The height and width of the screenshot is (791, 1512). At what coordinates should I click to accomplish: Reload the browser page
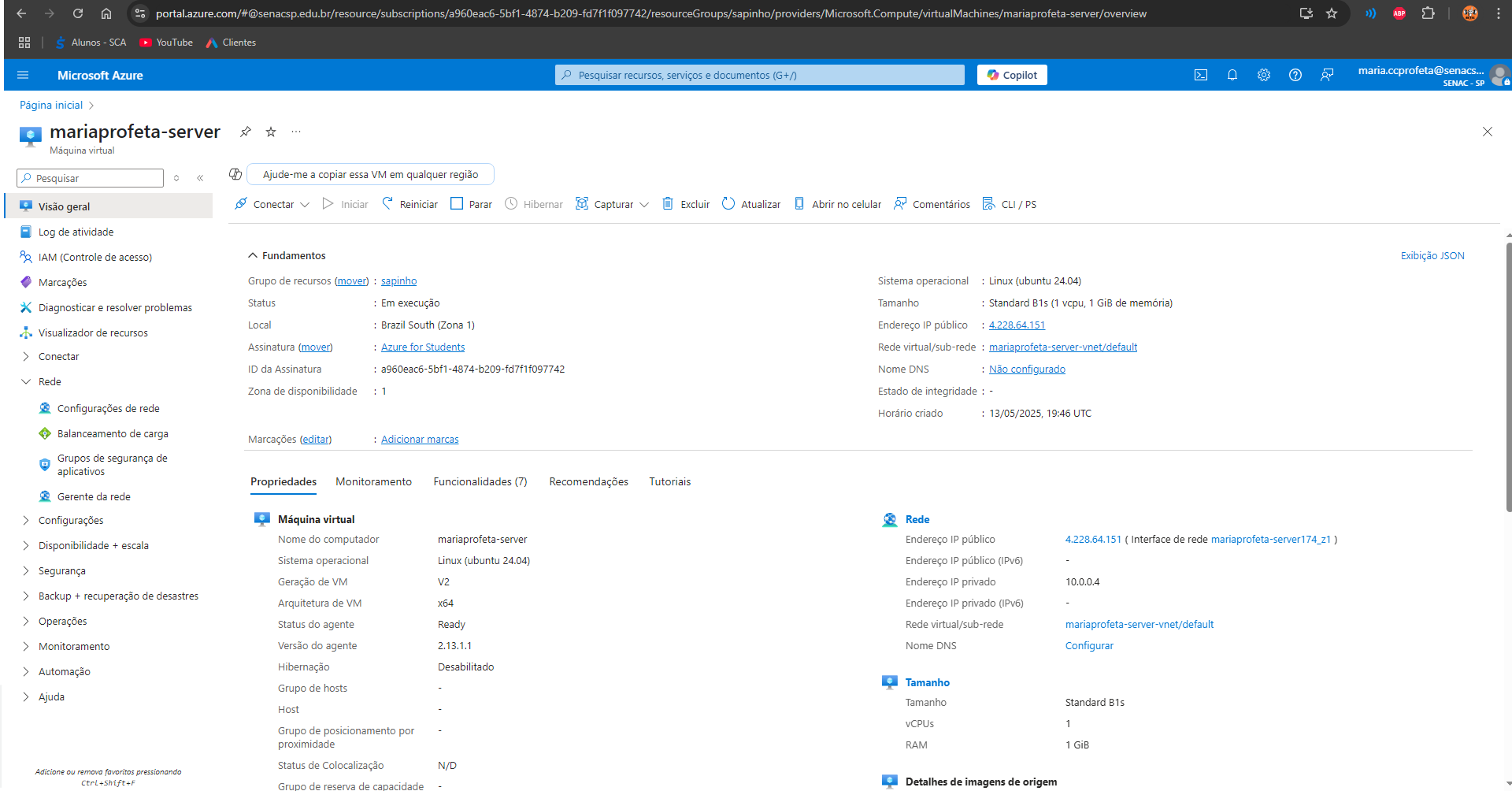77,13
